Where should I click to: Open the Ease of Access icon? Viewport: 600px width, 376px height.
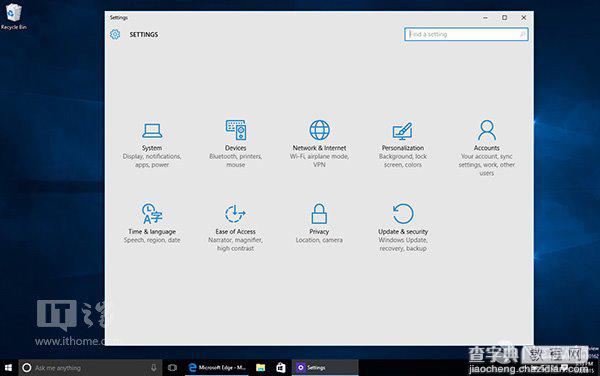235,213
